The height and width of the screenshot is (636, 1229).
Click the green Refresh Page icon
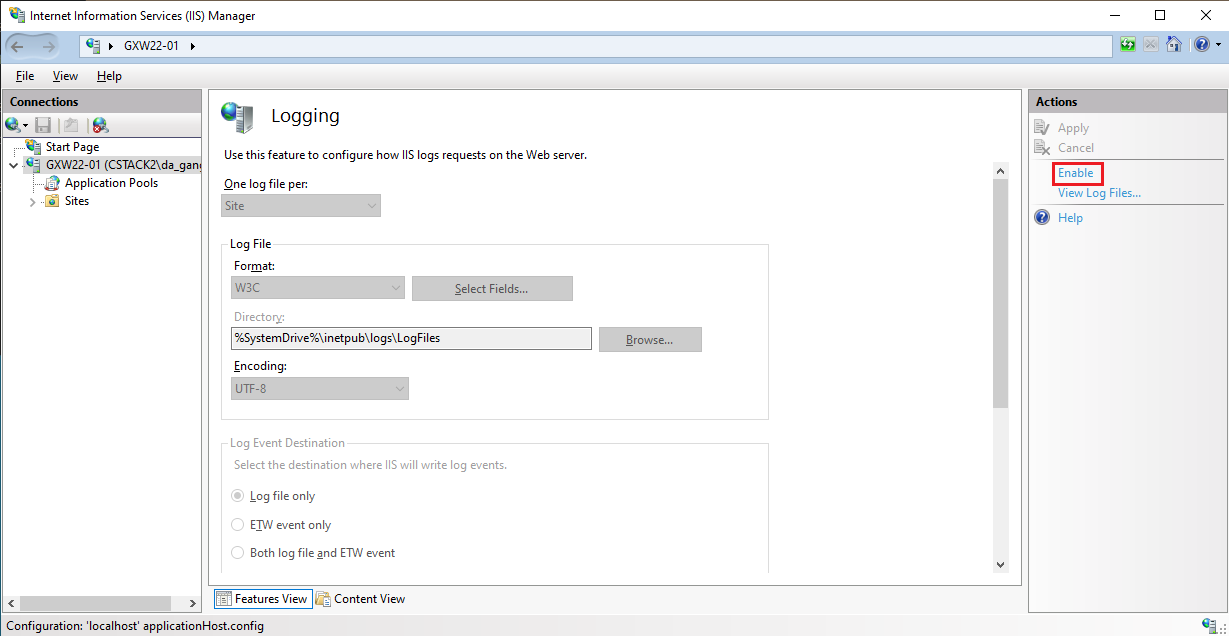(x=1128, y=45)
